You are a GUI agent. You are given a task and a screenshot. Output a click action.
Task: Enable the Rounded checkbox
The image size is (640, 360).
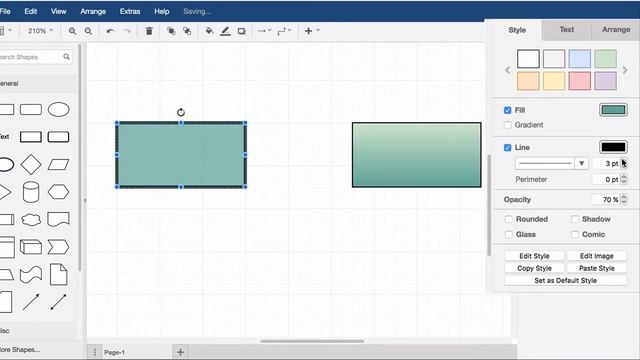tap(509, 219)
